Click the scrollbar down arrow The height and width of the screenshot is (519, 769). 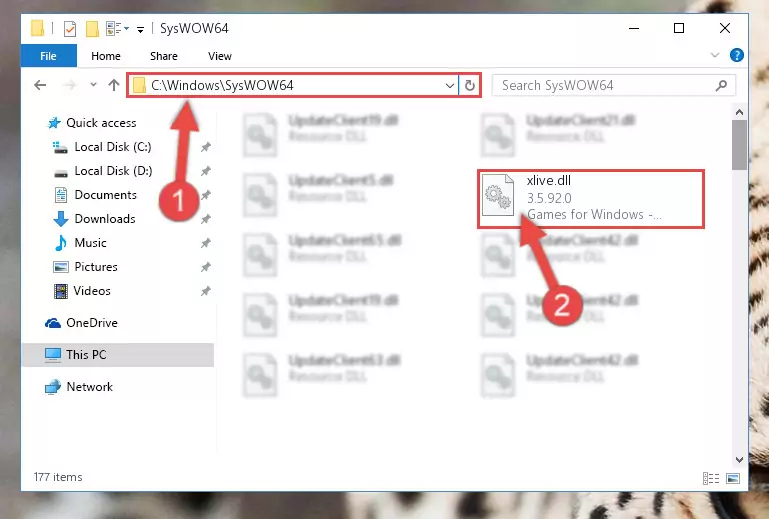[x=739, y=460]
